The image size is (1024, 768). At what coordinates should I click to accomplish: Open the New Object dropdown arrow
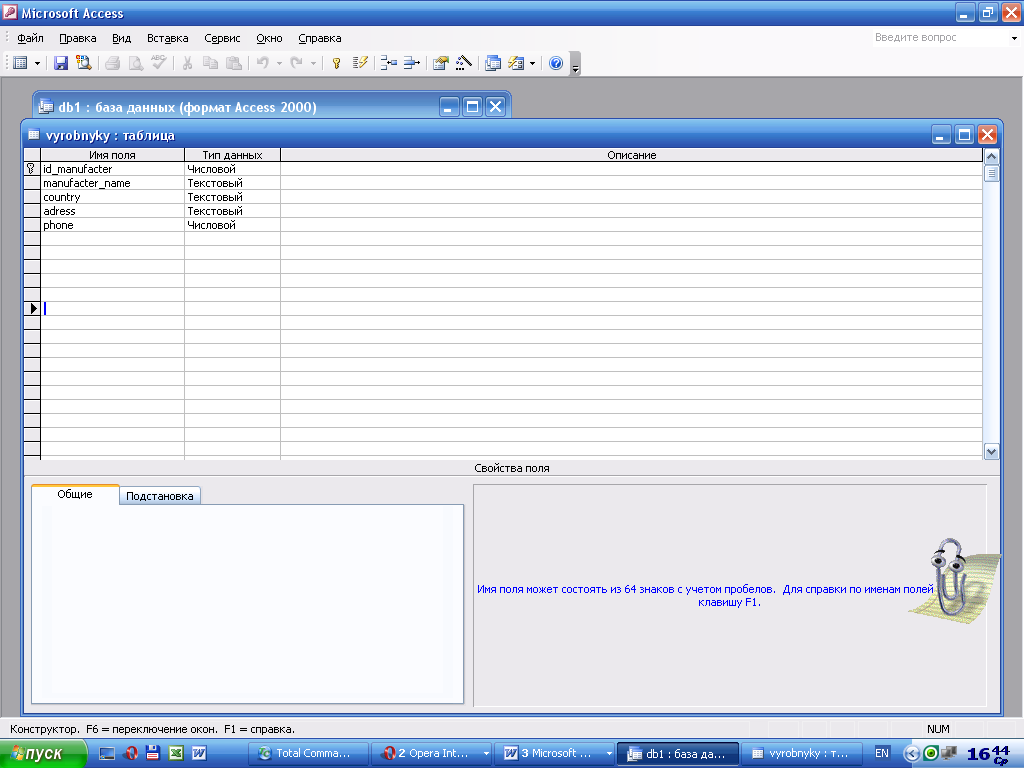[x=532, y=63]
